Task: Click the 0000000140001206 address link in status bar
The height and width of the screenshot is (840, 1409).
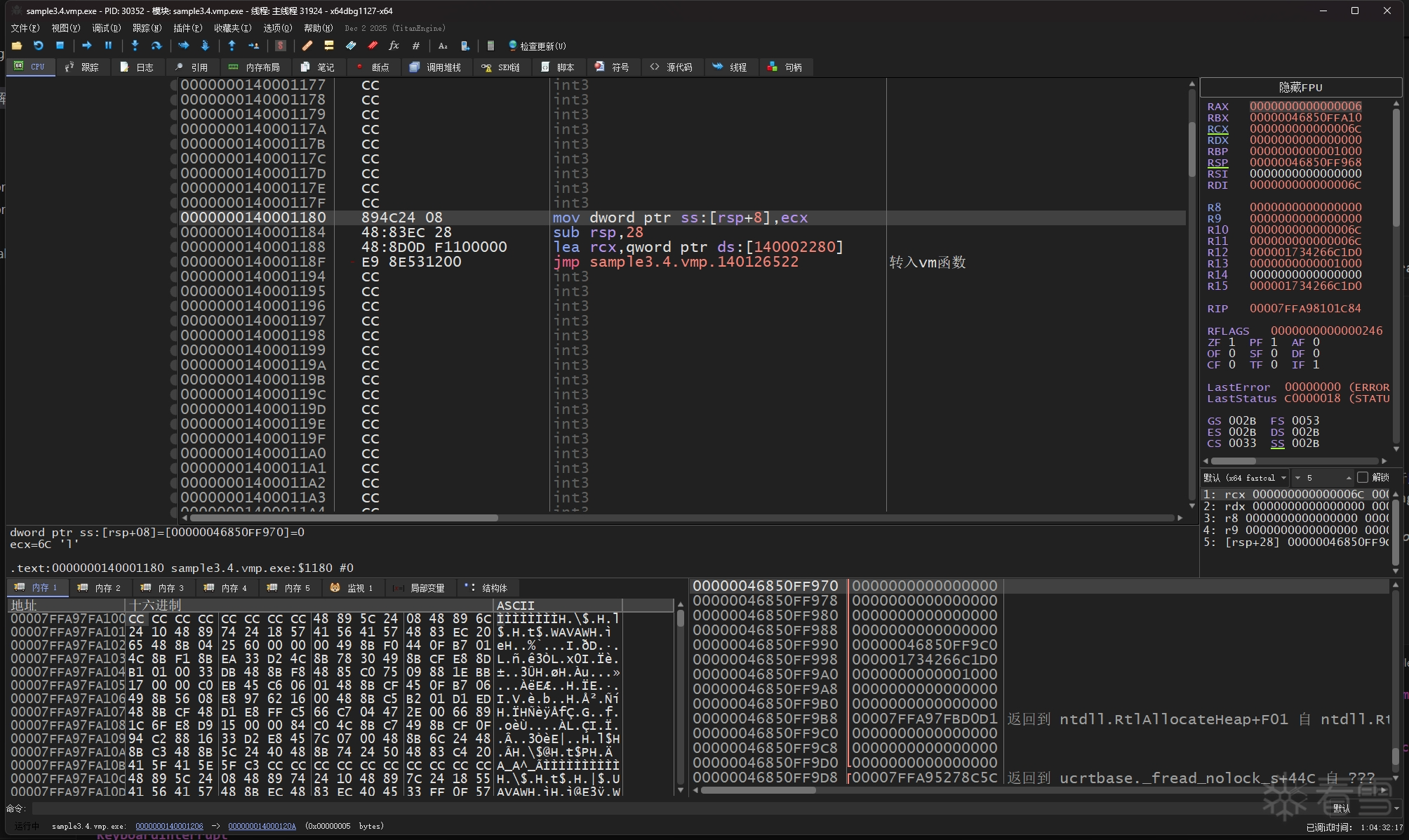Action: point(169,826)
